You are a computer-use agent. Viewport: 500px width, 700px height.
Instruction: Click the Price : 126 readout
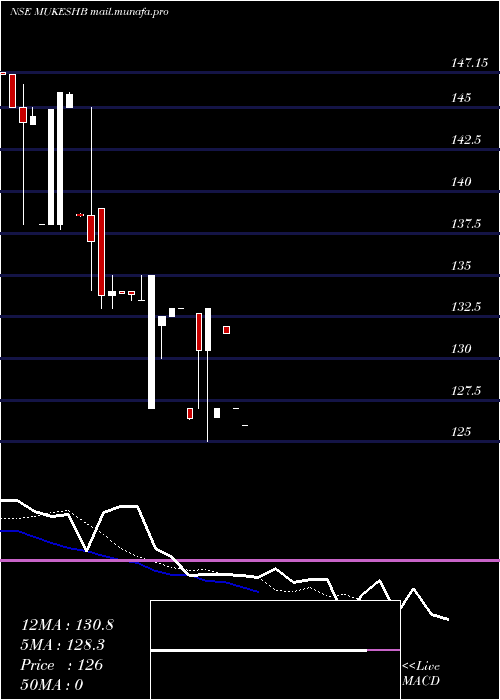coord(62,665)
